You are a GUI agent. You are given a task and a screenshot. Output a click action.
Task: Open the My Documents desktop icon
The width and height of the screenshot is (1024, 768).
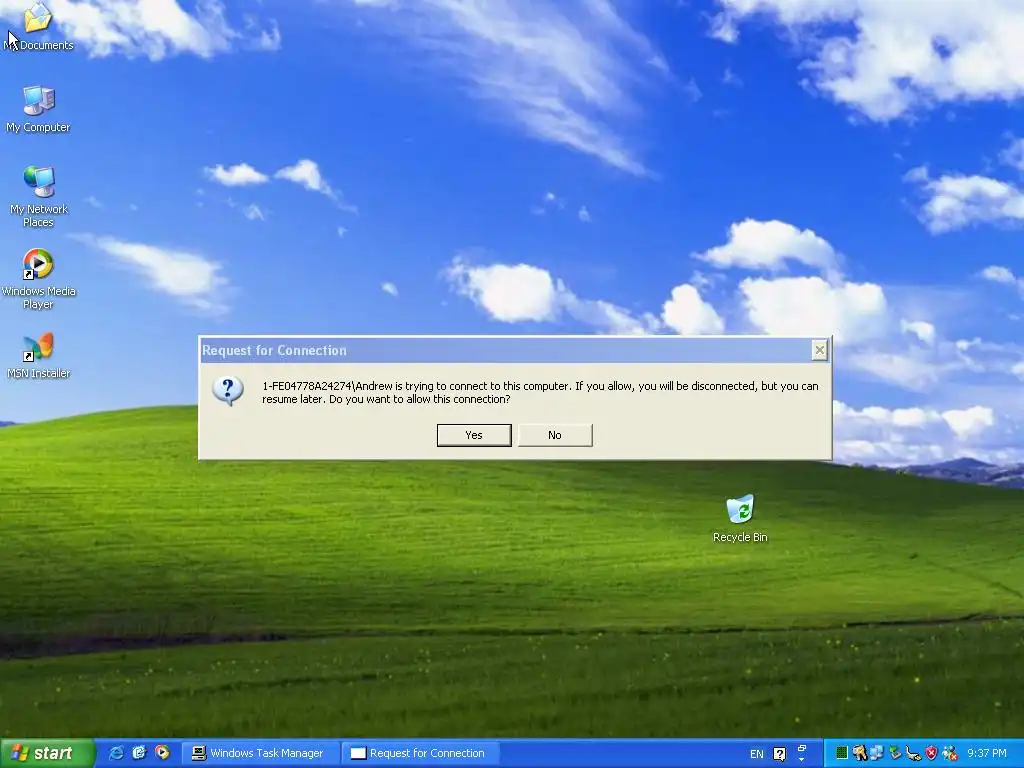[38, 27]
